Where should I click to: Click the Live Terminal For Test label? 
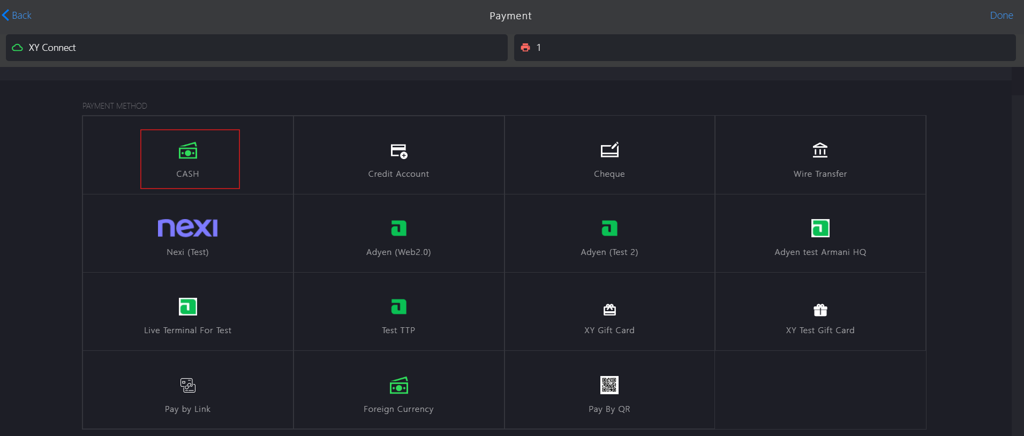click(188, 330)
